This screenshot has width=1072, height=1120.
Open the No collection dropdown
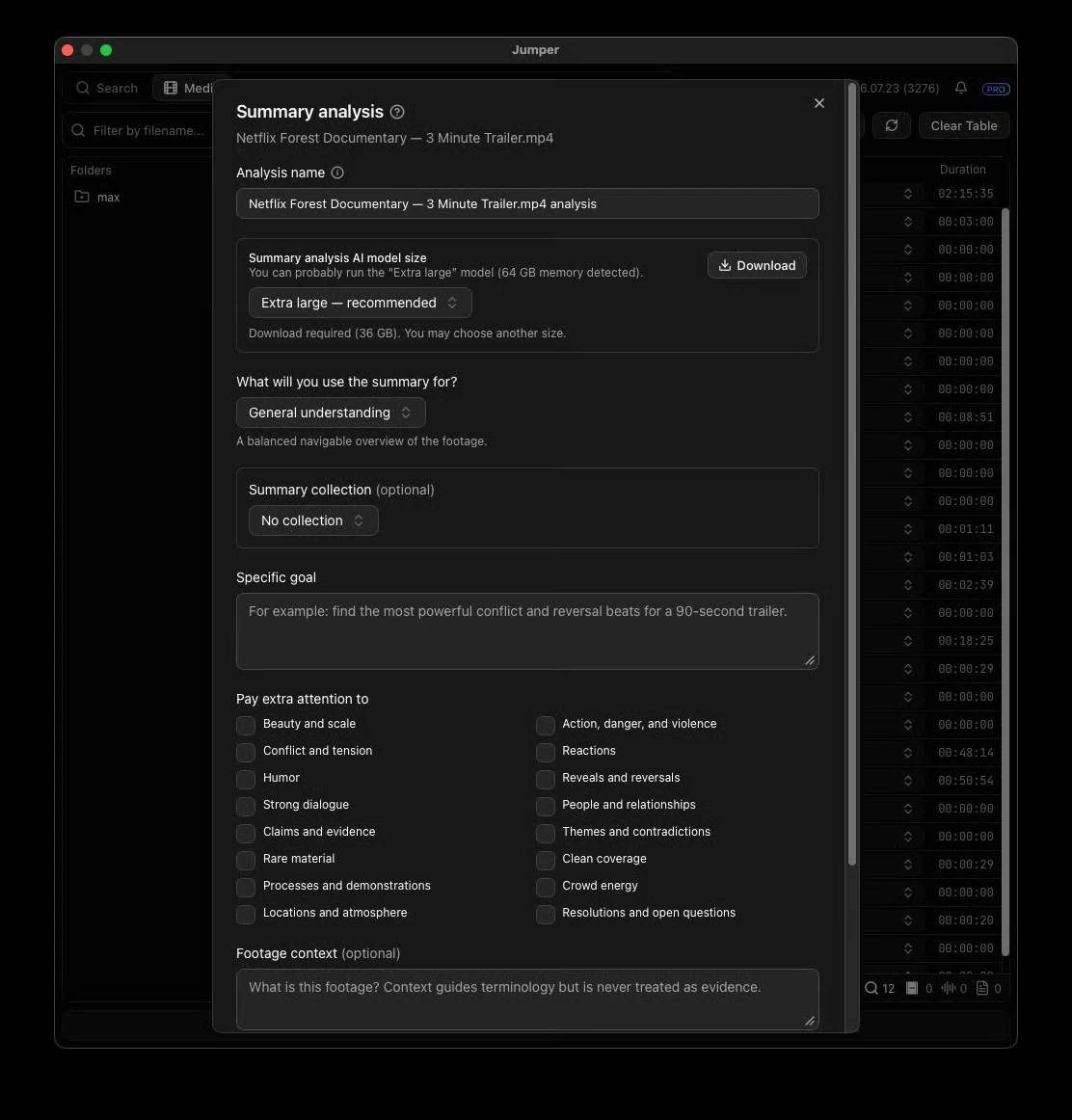(x=313, y=520)
